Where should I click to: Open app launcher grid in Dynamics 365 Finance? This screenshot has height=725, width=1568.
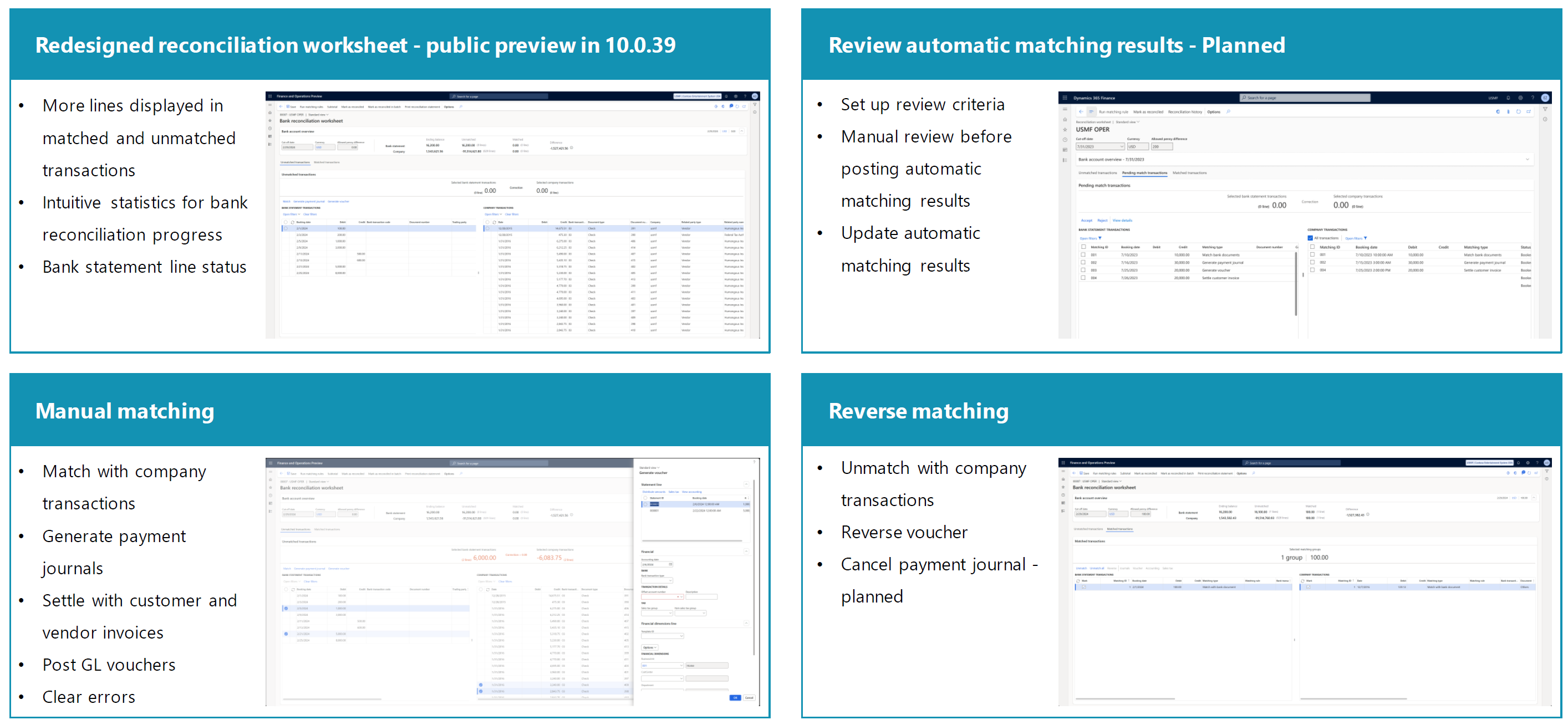(1065, 98)
